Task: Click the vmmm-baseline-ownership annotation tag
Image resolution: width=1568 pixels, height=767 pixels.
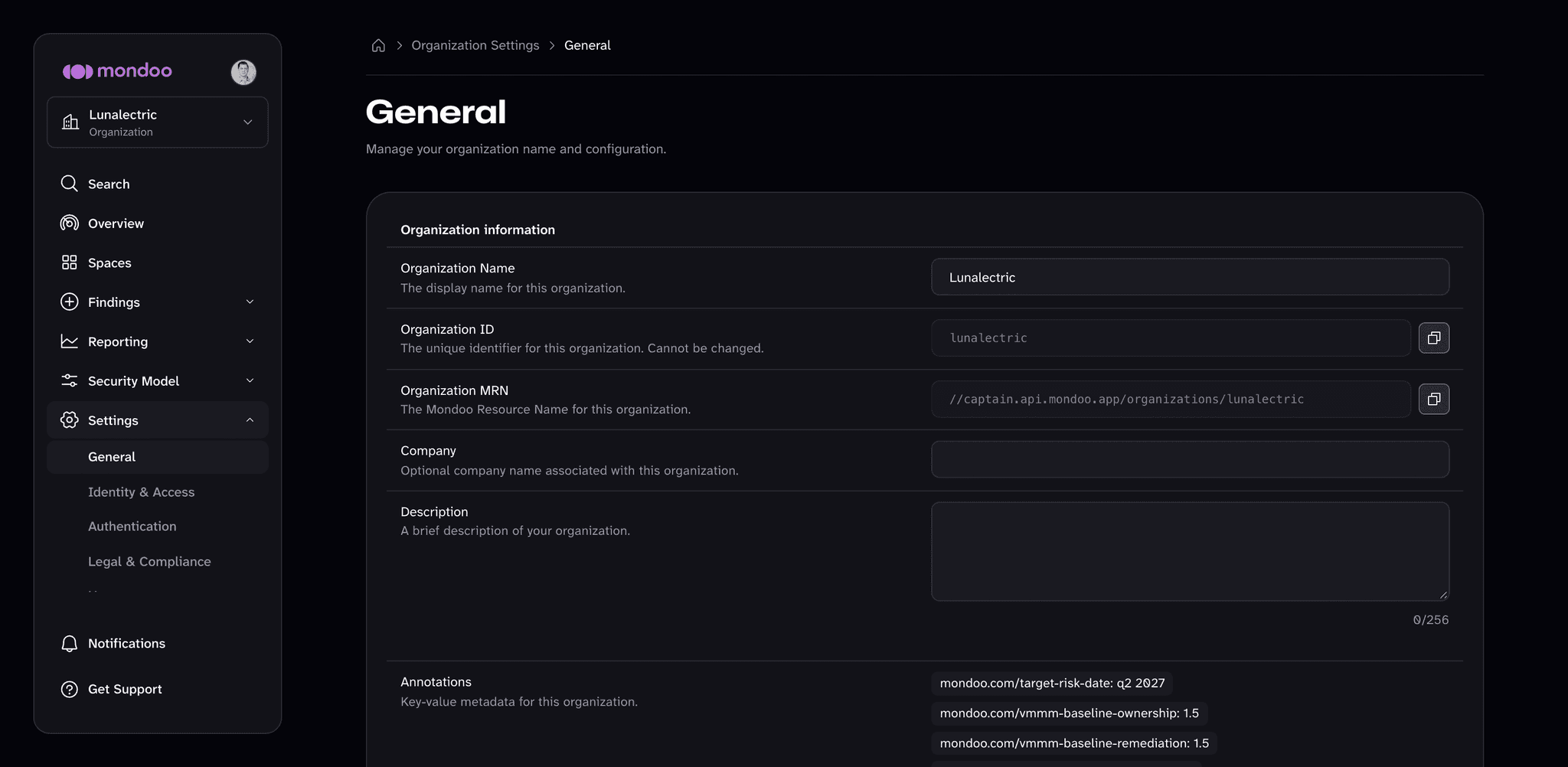Action: pyautogui.click(x=1069, y=713)
